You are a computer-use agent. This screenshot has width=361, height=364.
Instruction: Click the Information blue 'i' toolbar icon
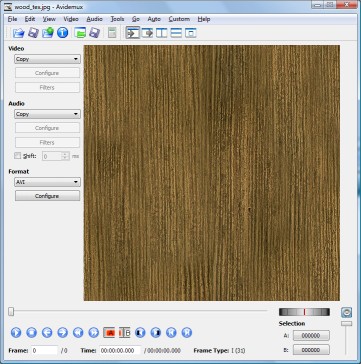click(62, 33)
